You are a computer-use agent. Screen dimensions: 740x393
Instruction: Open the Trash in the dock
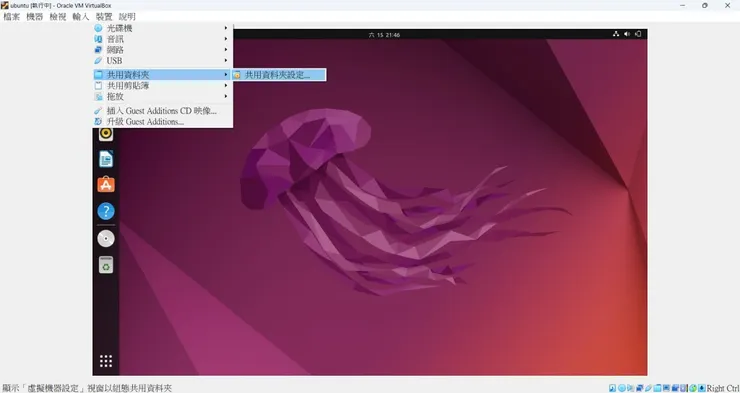point(106,265)
